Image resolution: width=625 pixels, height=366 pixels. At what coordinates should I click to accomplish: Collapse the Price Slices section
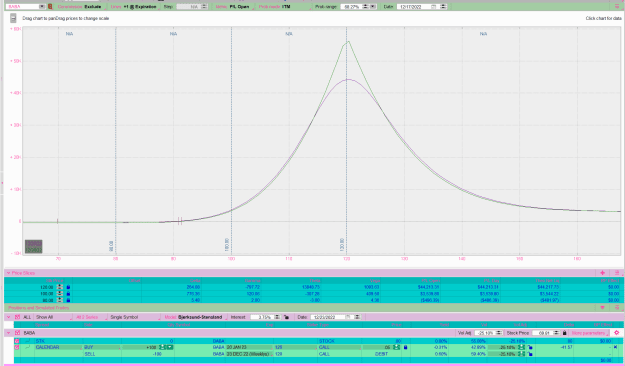coord(8,273)
